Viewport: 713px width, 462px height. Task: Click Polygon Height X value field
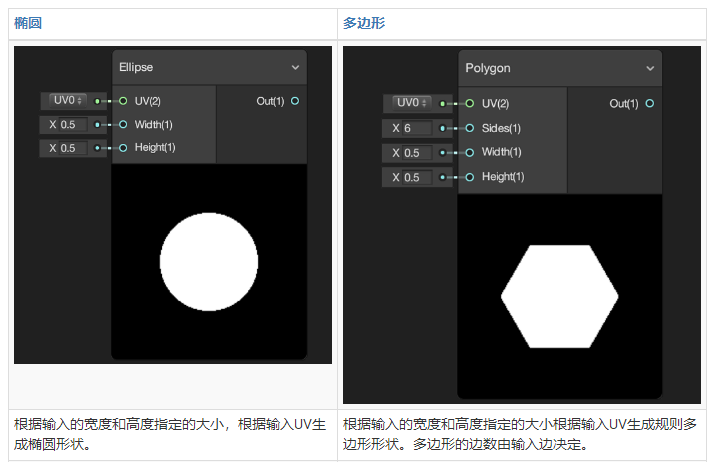pos(417,177)
